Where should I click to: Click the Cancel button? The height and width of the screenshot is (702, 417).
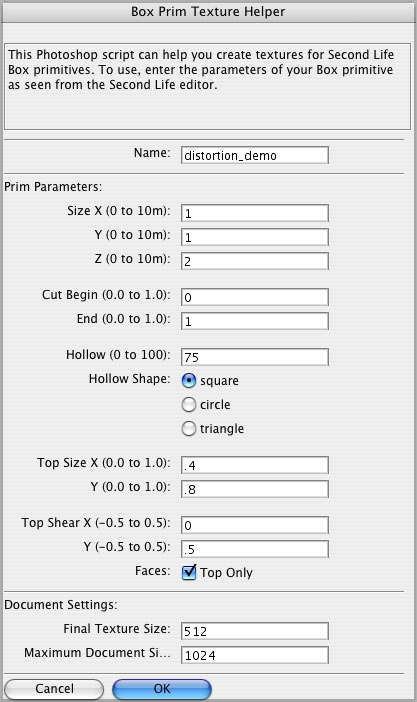click(x=54, y=689)
